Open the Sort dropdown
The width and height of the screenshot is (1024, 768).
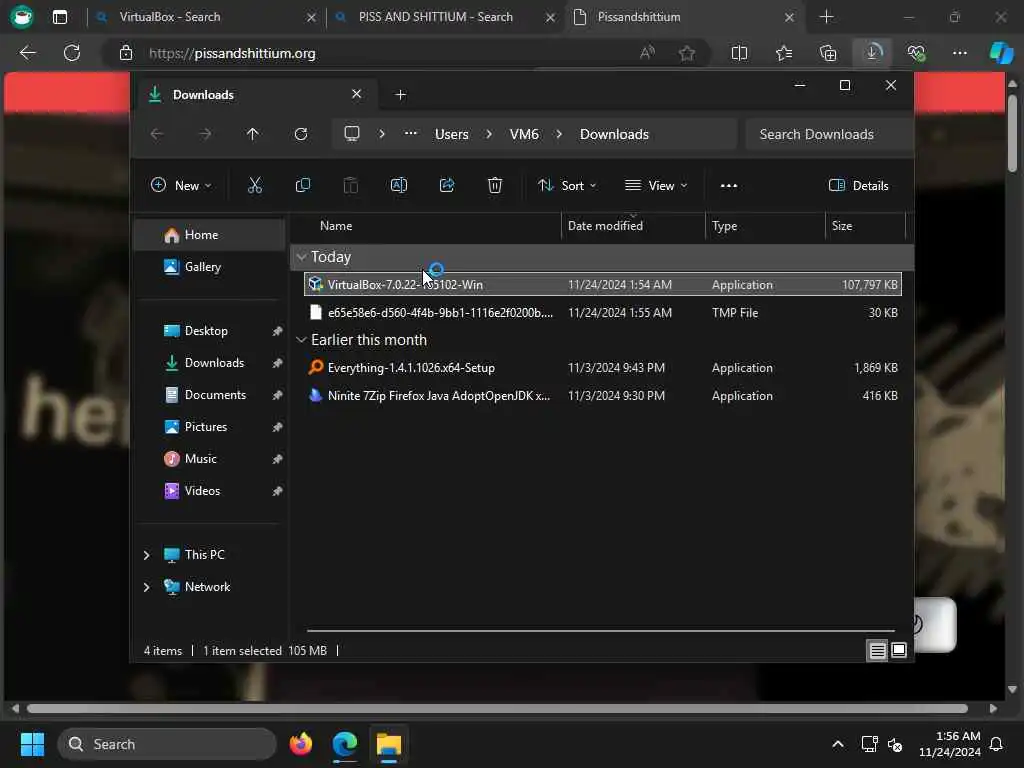click(x=567, y=185)
